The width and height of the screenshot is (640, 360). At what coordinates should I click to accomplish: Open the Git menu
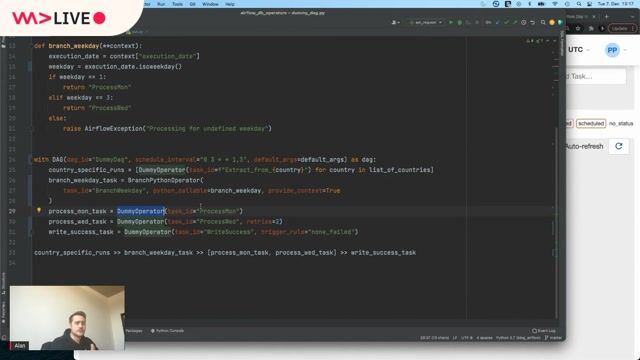click(x=192, y=4)
